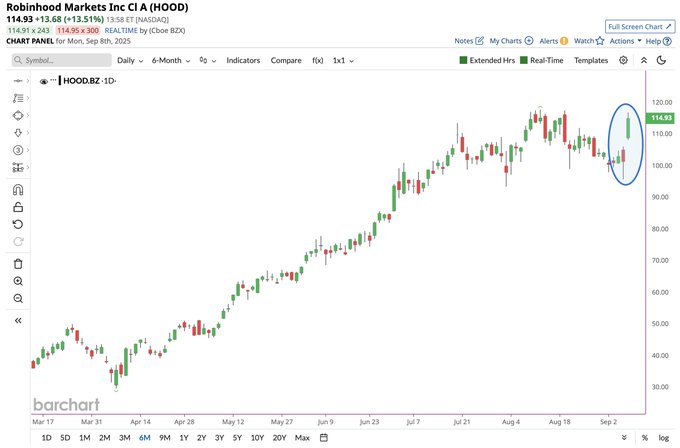This screenshot has width=680, height=448.
Task: Choose the shapes drawing tool
Action: (x=18, y=115)
